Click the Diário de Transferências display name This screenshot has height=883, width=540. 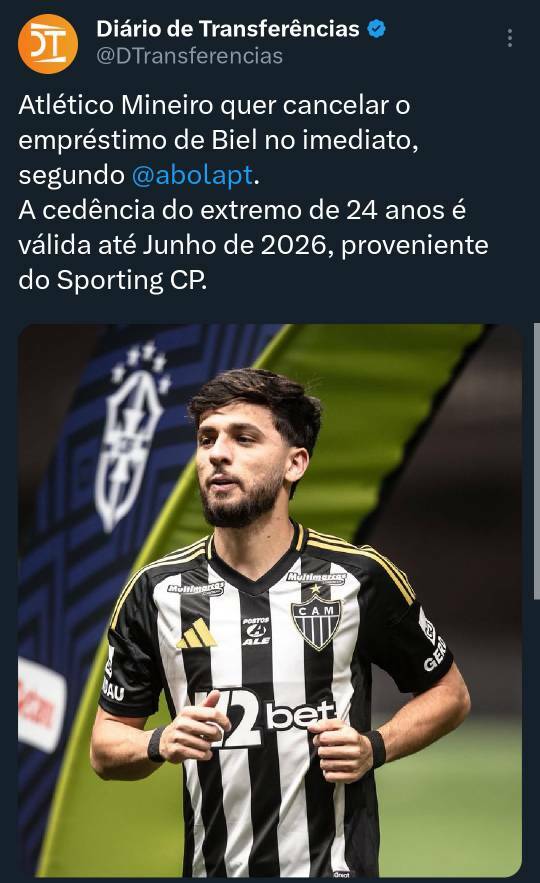pyautogui.click(x=228, y=28)
